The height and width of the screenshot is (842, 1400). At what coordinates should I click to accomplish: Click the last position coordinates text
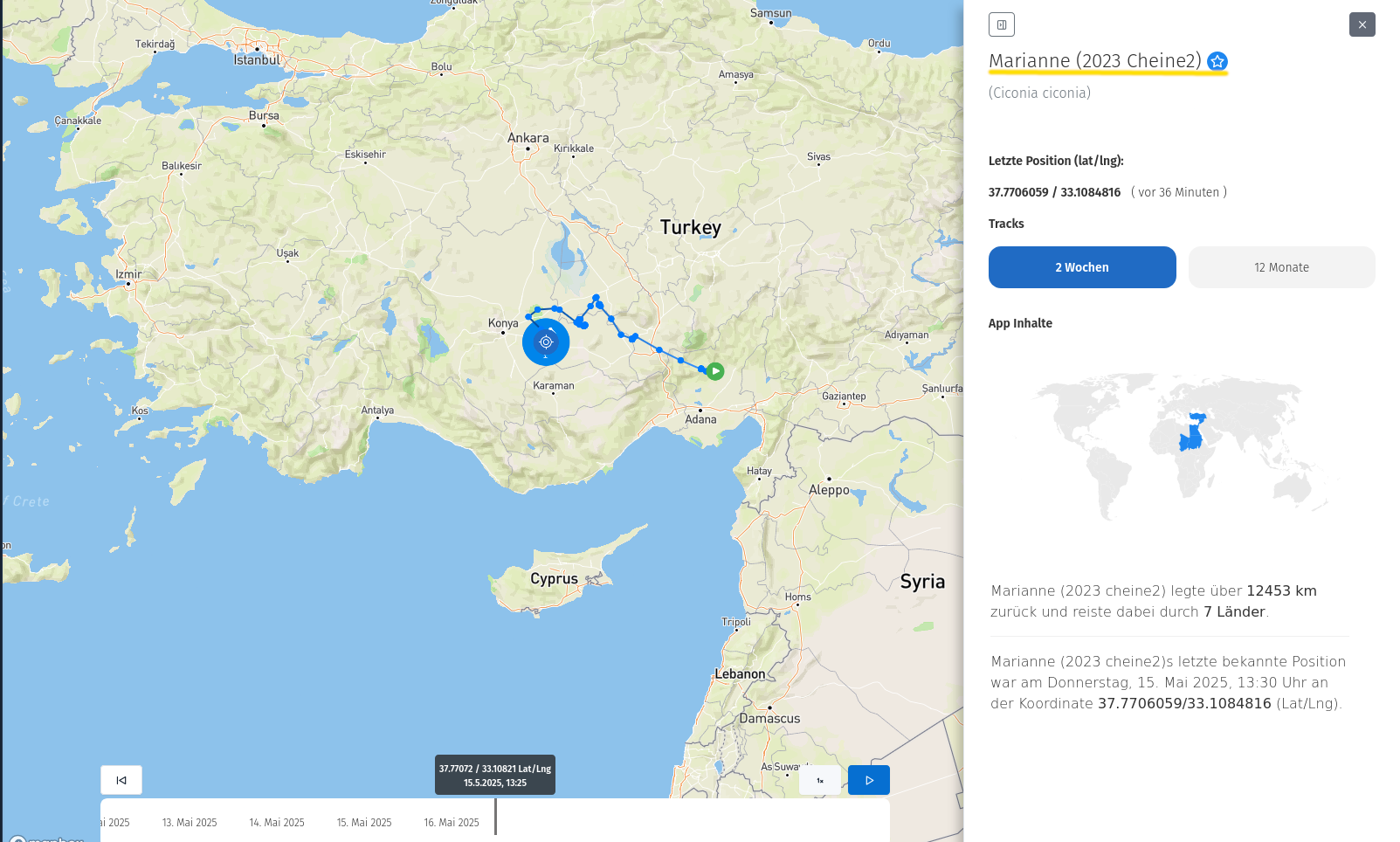coord(1054,192)
